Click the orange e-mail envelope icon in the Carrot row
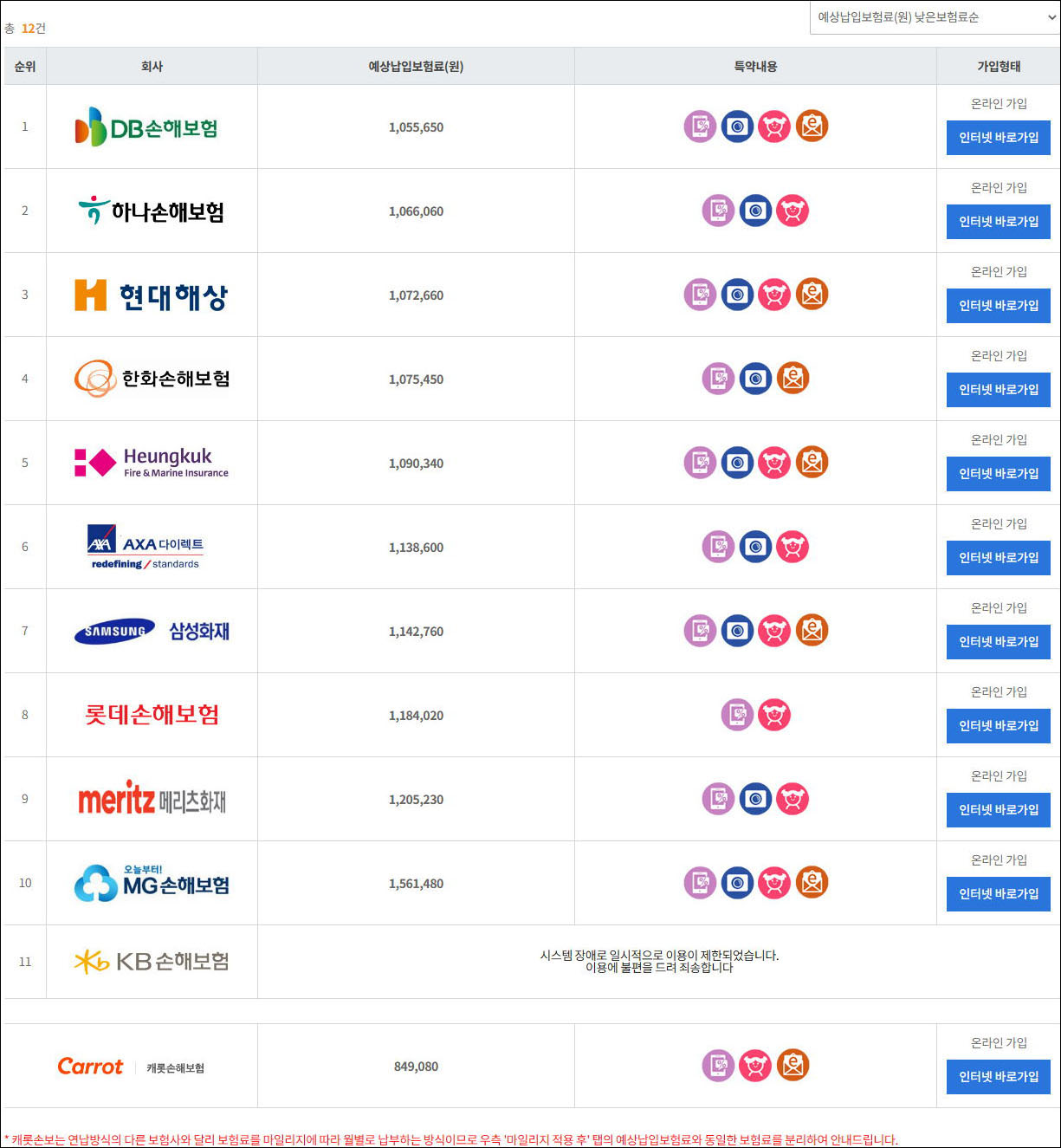Image resolution: width=1061 pixels, height=1148 pixels. tap(793, 1066)
